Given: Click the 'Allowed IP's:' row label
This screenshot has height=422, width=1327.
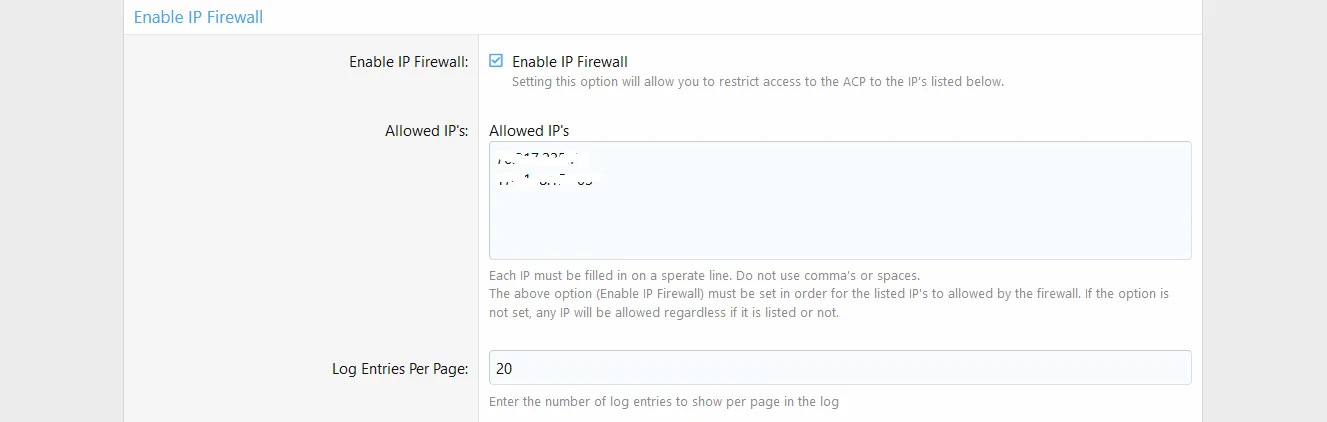Looking at the screenshot, I should click(x=426, y=131).
